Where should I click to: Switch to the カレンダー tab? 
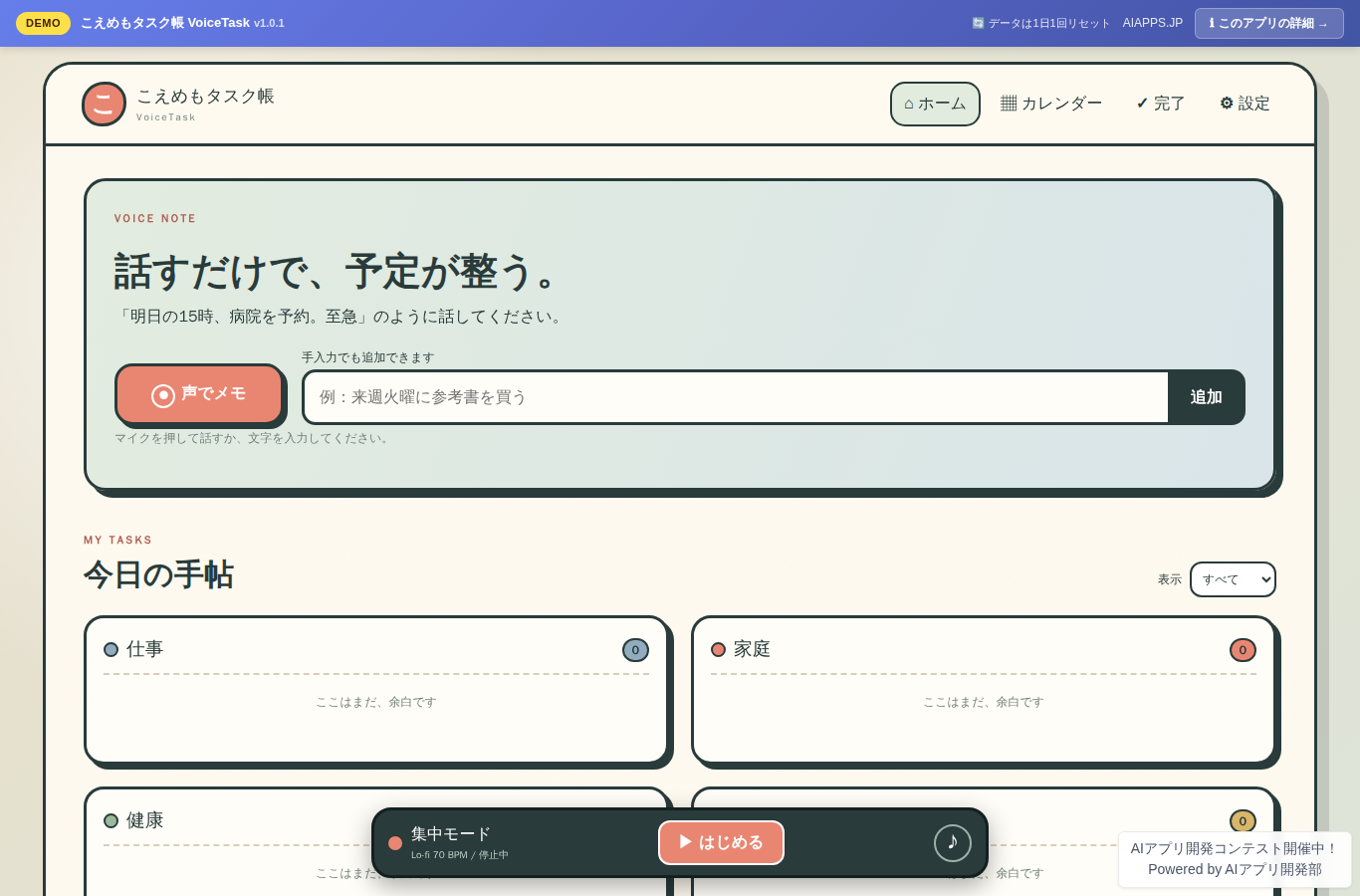click(1051, 104)
